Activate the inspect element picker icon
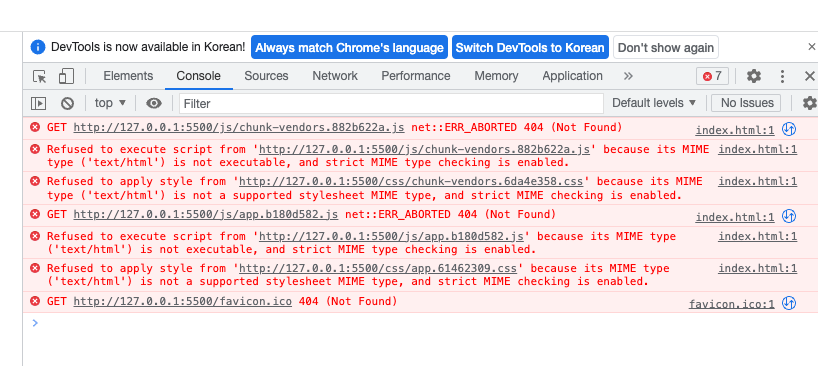Viewport: 818px width, 366px height. [x=40, y=77]
